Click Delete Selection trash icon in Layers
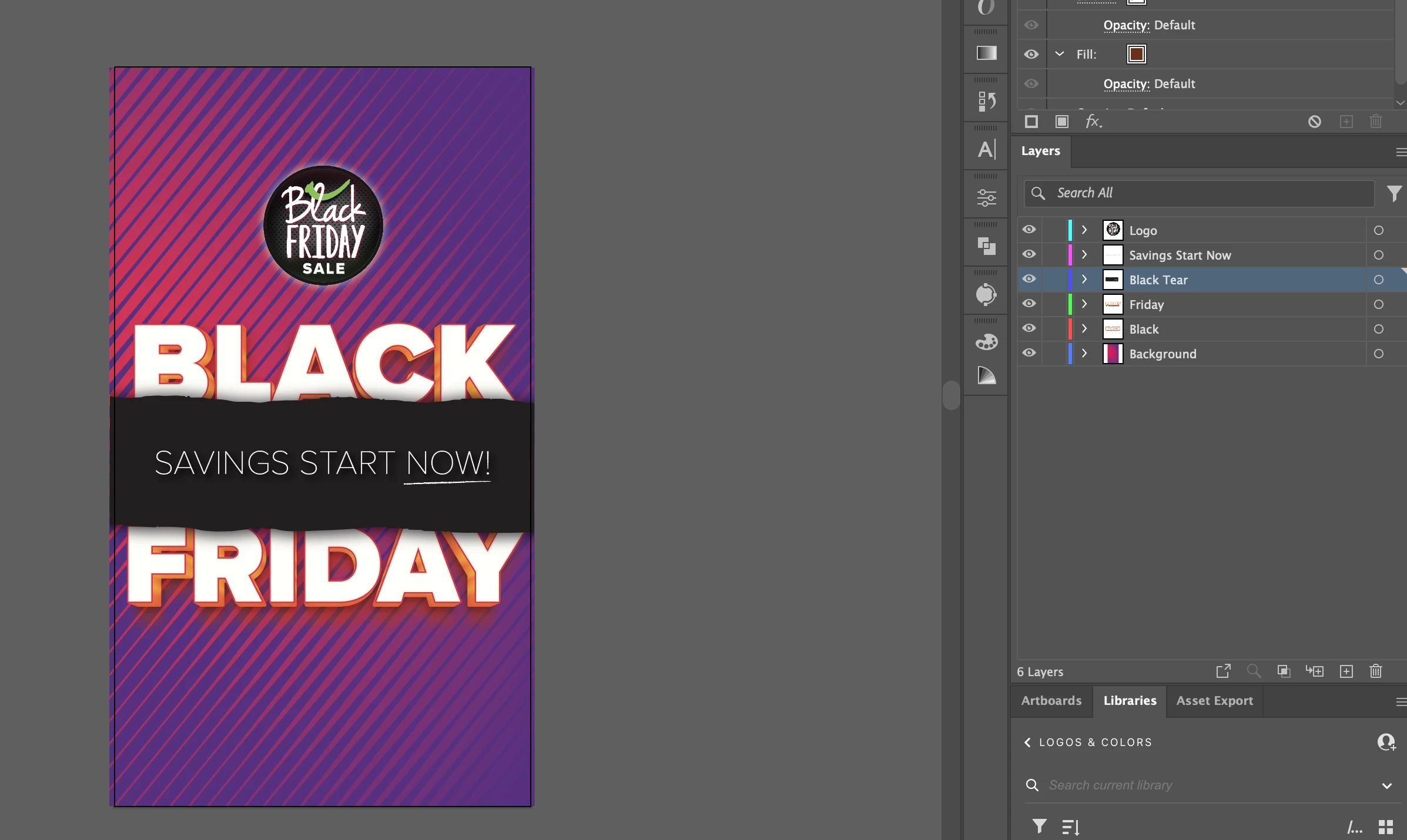 pos(1375,671)
